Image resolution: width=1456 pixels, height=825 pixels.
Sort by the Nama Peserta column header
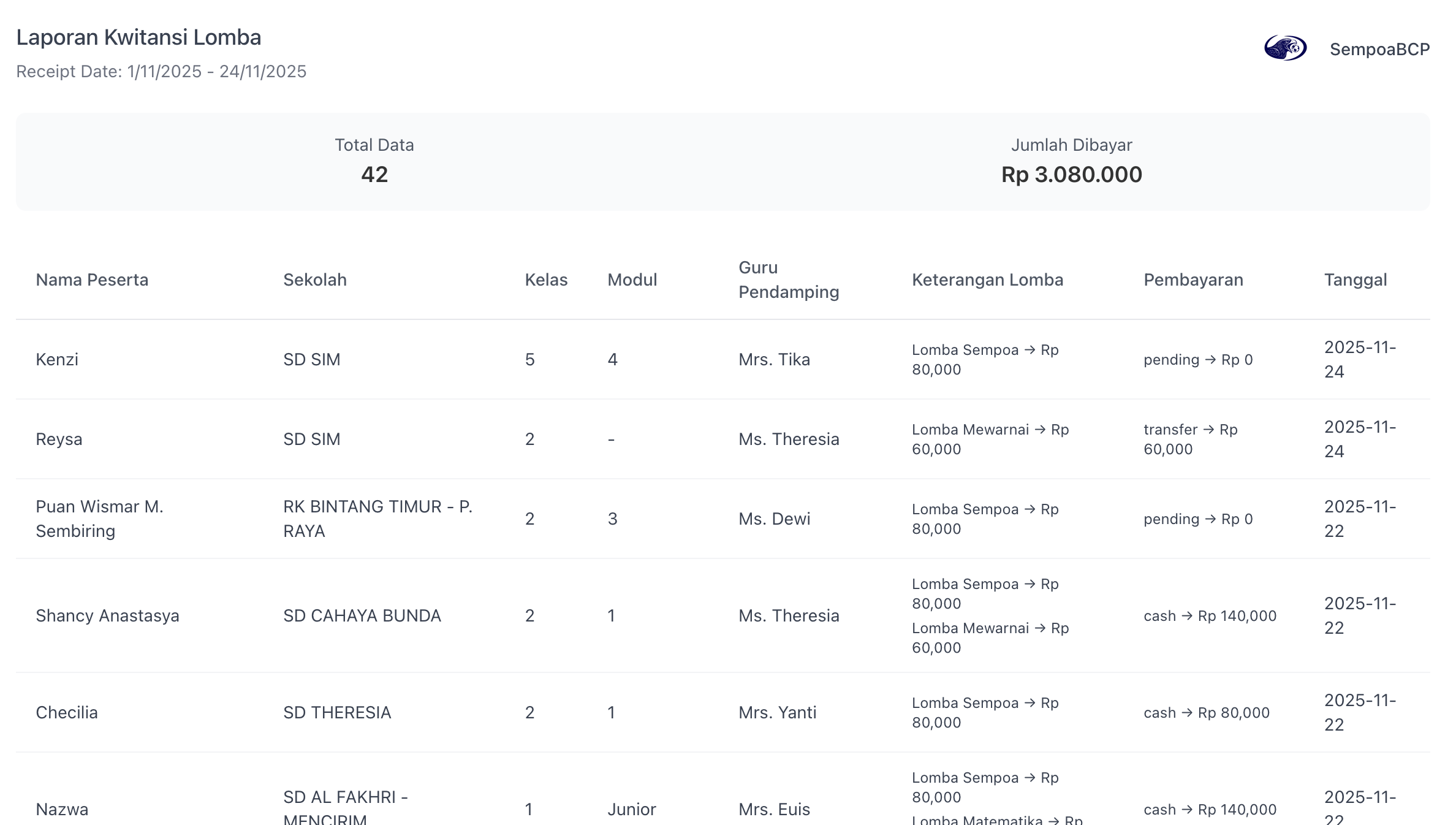tap(92, 279)
